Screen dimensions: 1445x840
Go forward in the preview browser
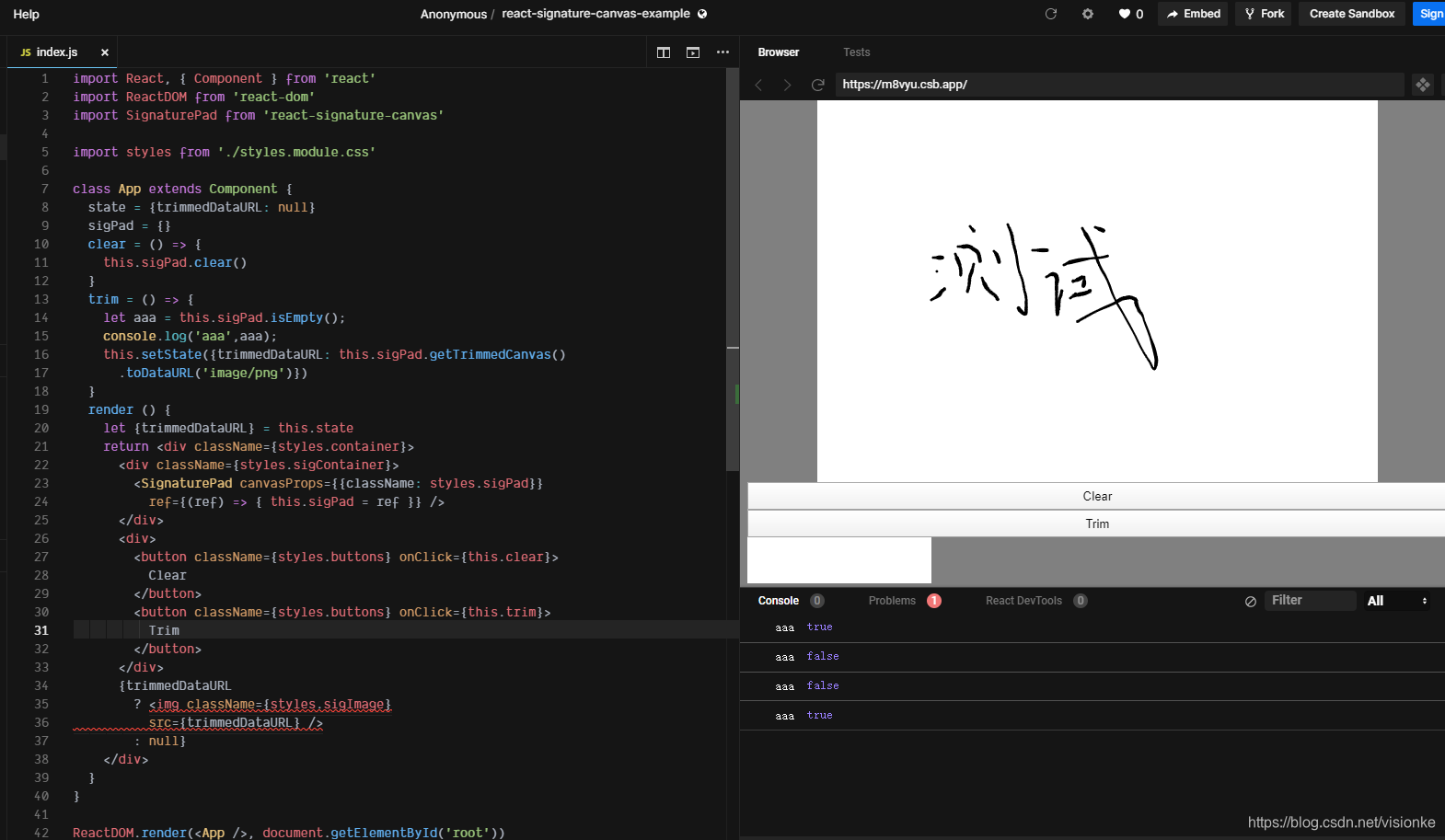[787, 85]
